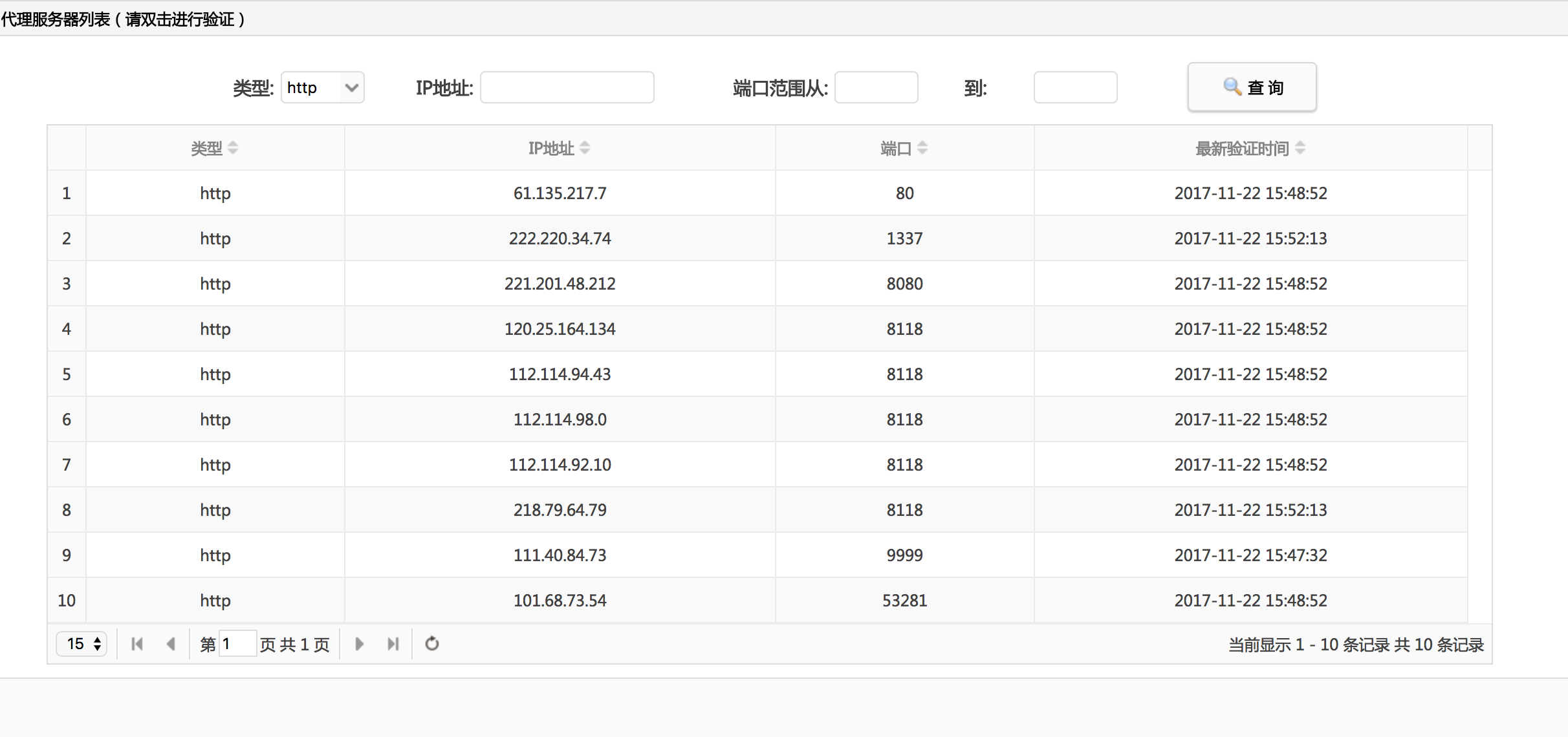
Task: Sort by the 最新验证时间 column arrows
Action: 1300,148
